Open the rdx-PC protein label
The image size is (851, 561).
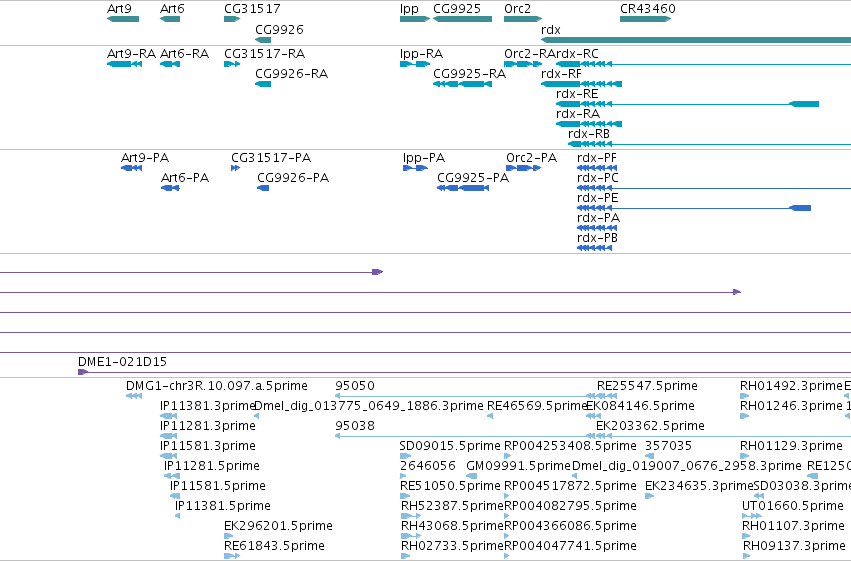point(598,178)
